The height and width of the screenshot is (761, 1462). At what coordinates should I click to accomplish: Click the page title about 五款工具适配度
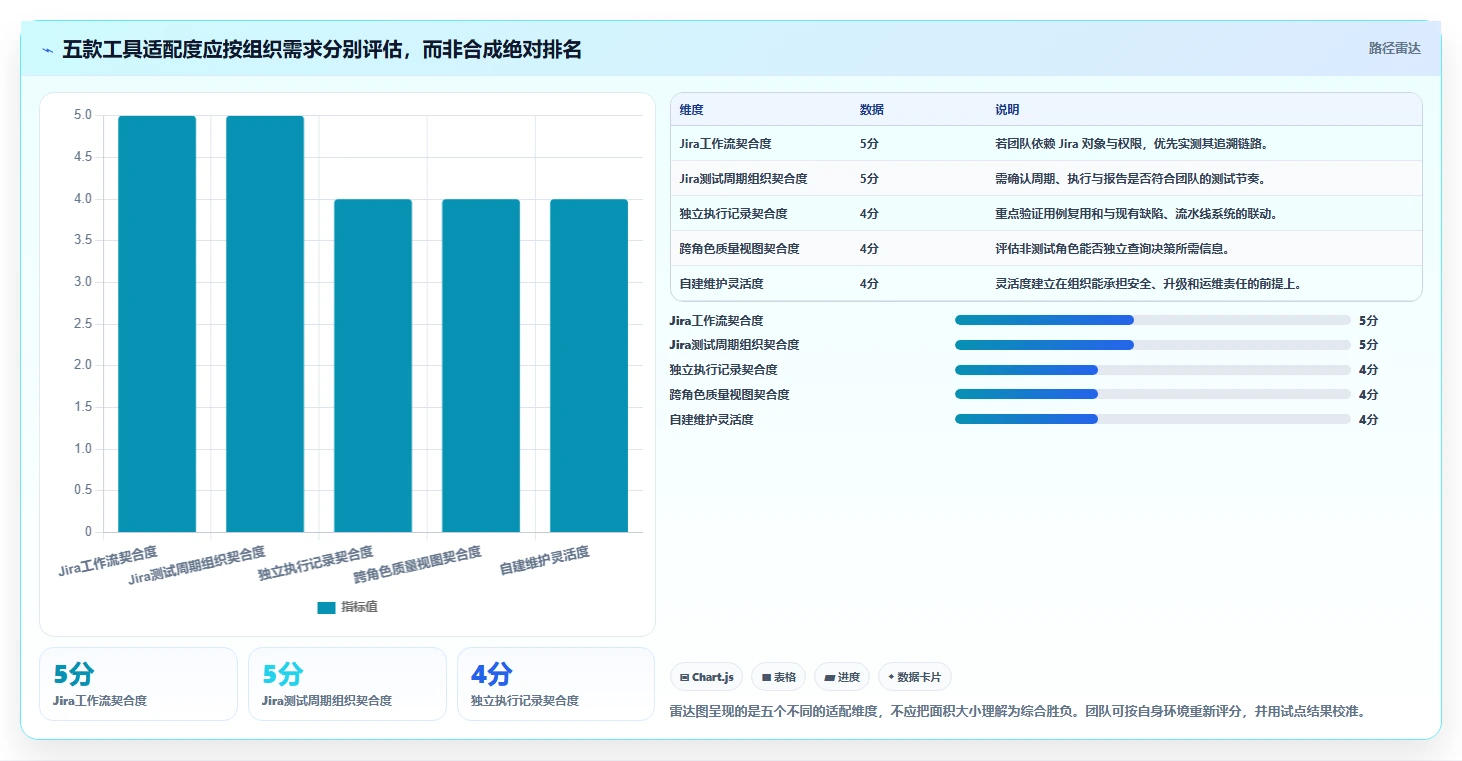(x=322, y=49)
